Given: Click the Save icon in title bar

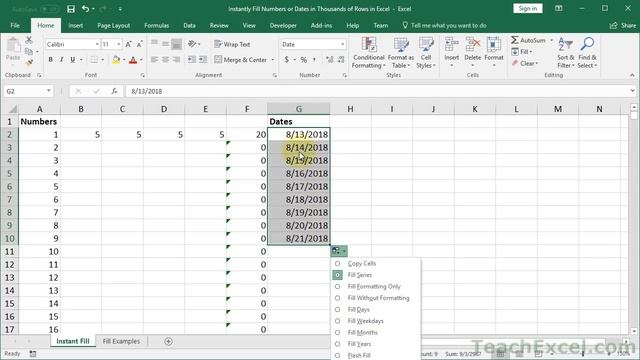Looking at the screenshot, I should [71, 9].
